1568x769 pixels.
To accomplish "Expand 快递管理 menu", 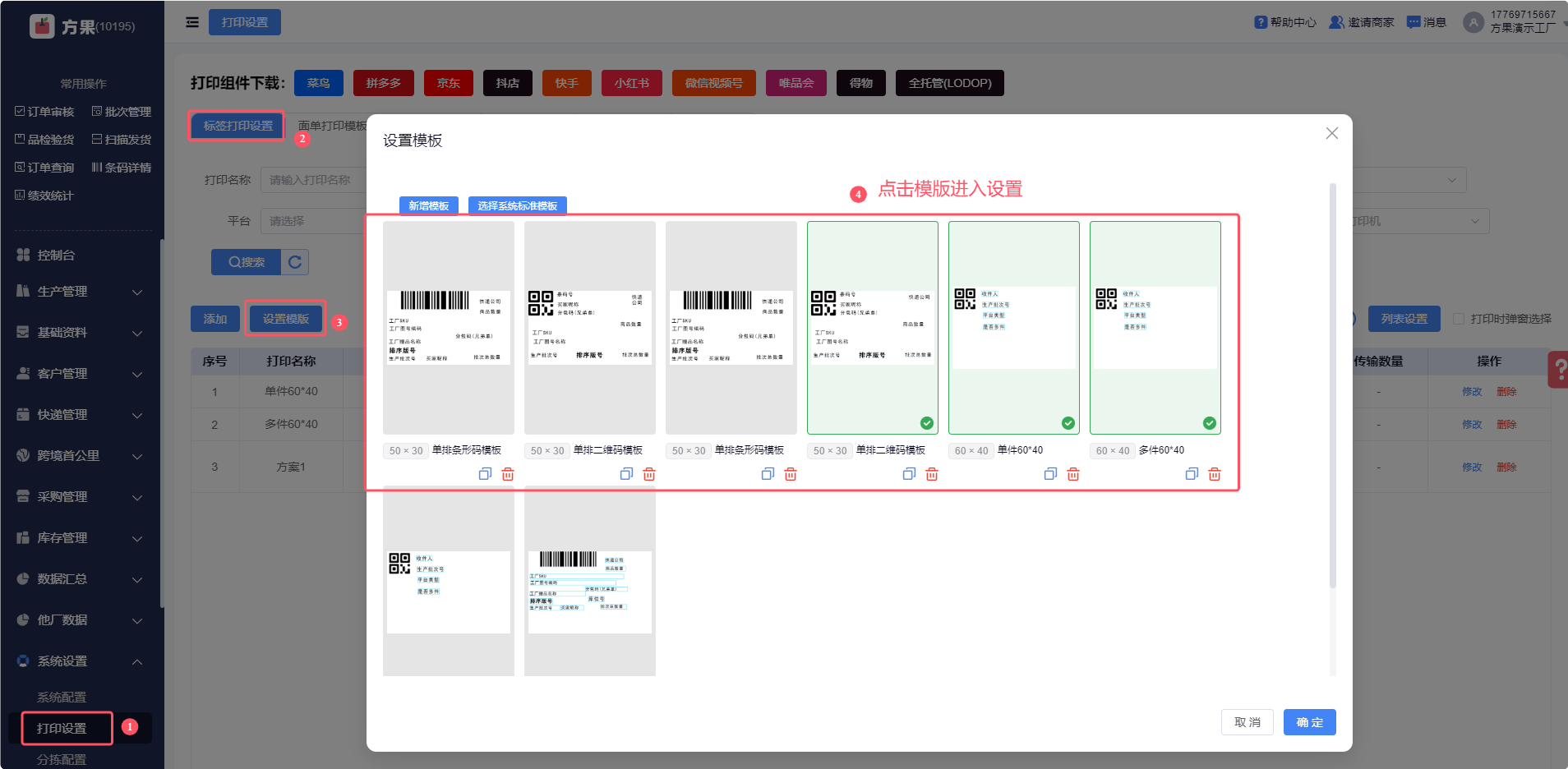I will tap(80, 415).
